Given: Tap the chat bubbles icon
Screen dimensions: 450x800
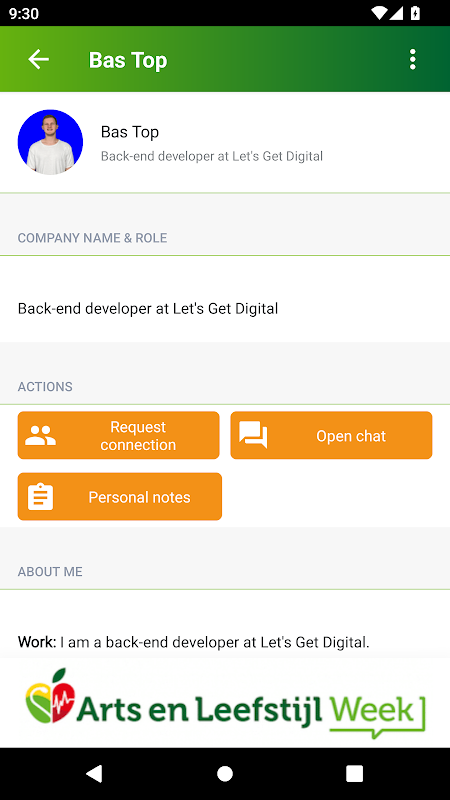Looking at the screenshot, I should click(253, 435).
